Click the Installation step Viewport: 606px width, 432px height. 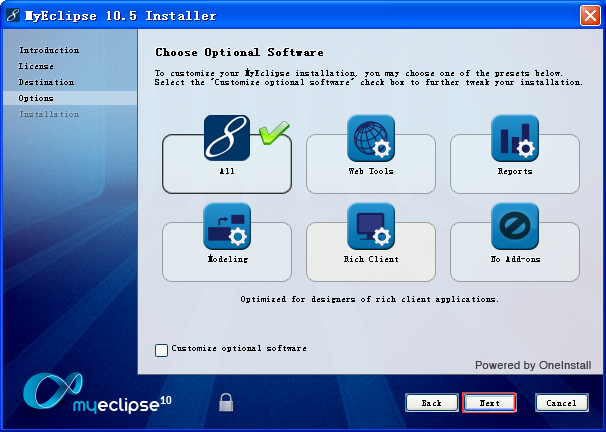click(49, 114)
